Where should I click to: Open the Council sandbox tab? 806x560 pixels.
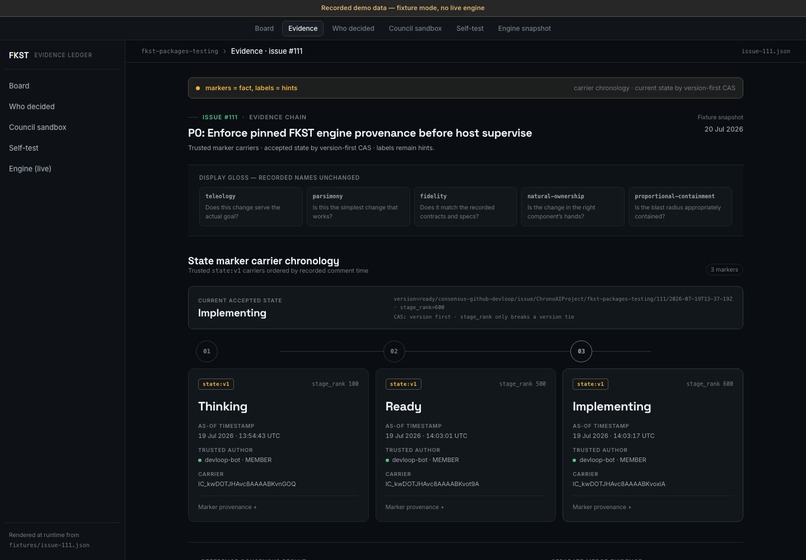point(415,29)
